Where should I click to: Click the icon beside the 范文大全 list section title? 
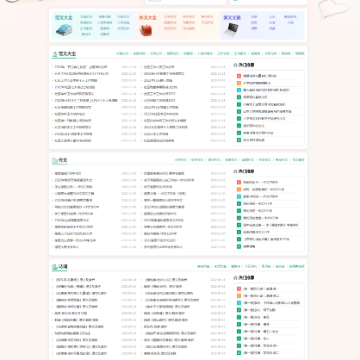point(55,54)
